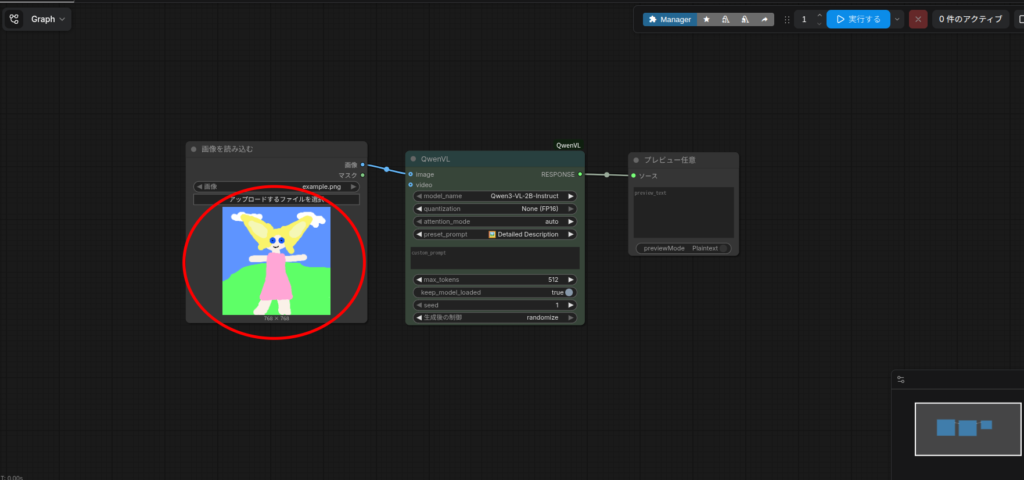Image resolution: width=1024 pixels, height=480 pixels.
Task: Click the アップロードするファイルを選択 upload button
Action: [x=276, y=199]
